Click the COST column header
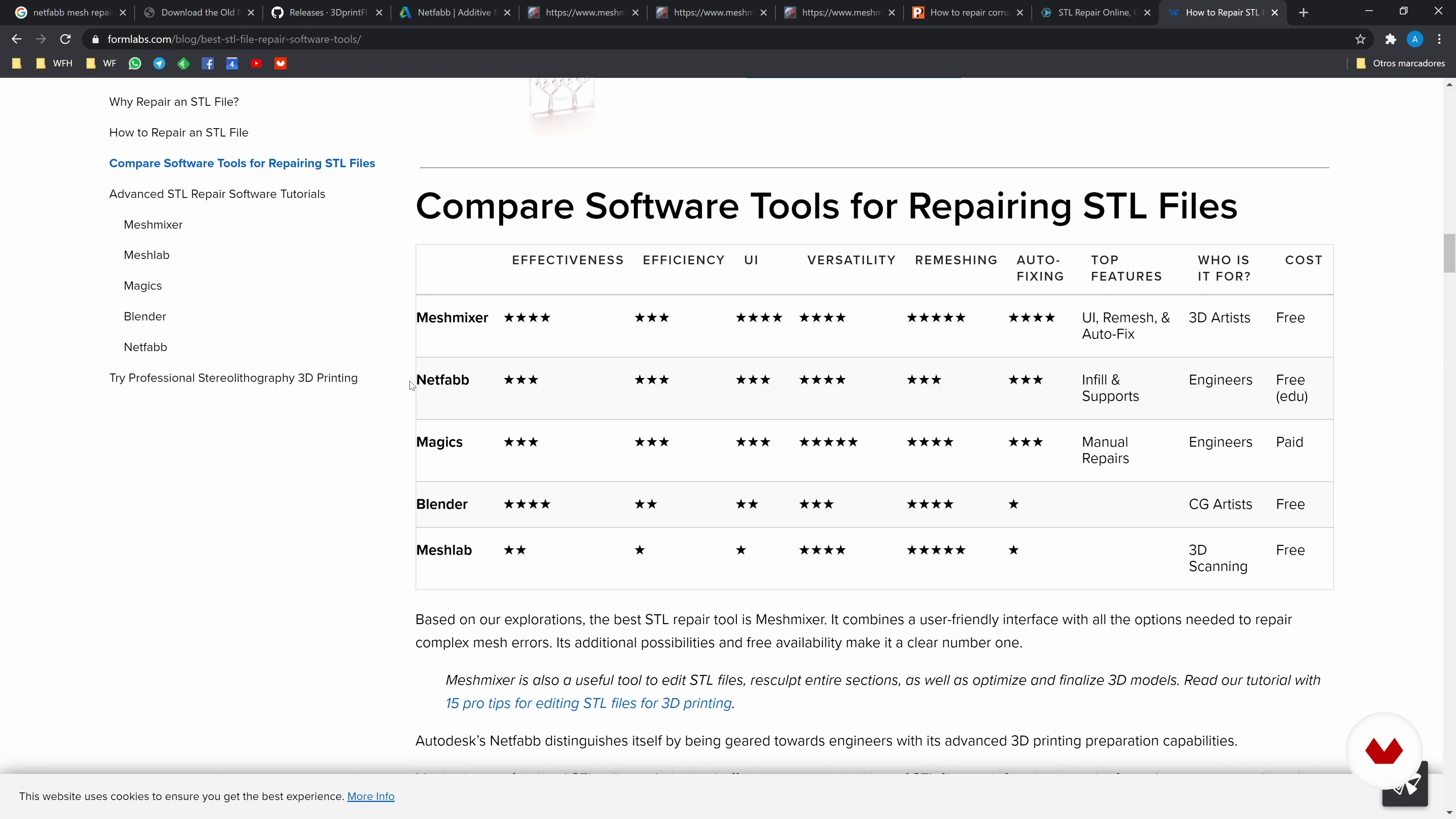Image resolution: width=1456 pixels, height=819 pixels. pos(1304,260)
